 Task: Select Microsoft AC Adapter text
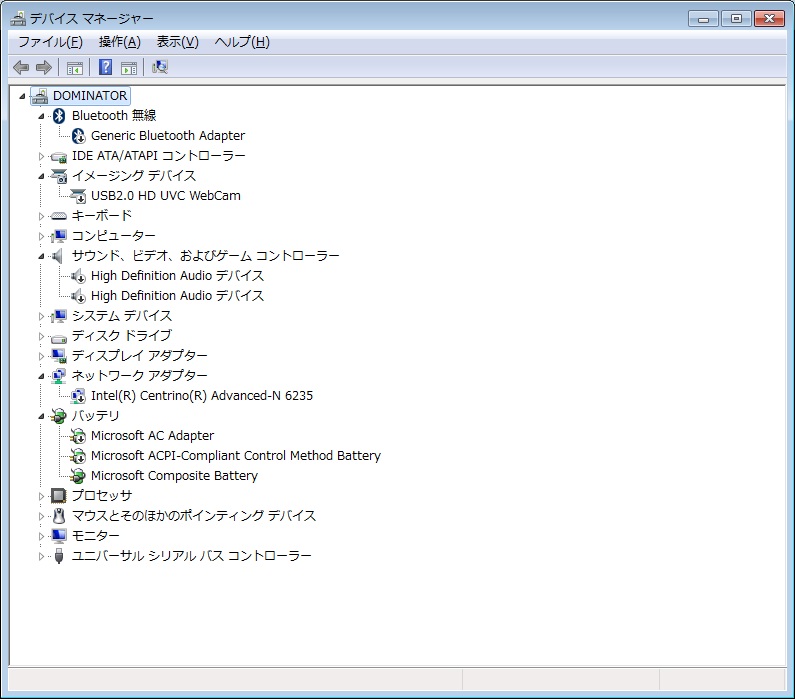(152, 436)
